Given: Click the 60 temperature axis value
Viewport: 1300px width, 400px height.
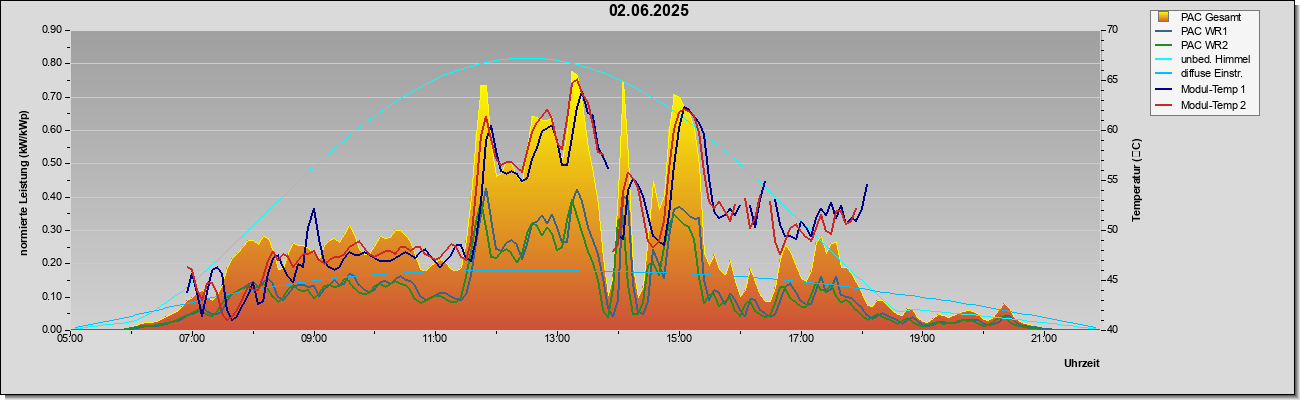Looking at the screenshot, I should click(x=1113, y=130).
